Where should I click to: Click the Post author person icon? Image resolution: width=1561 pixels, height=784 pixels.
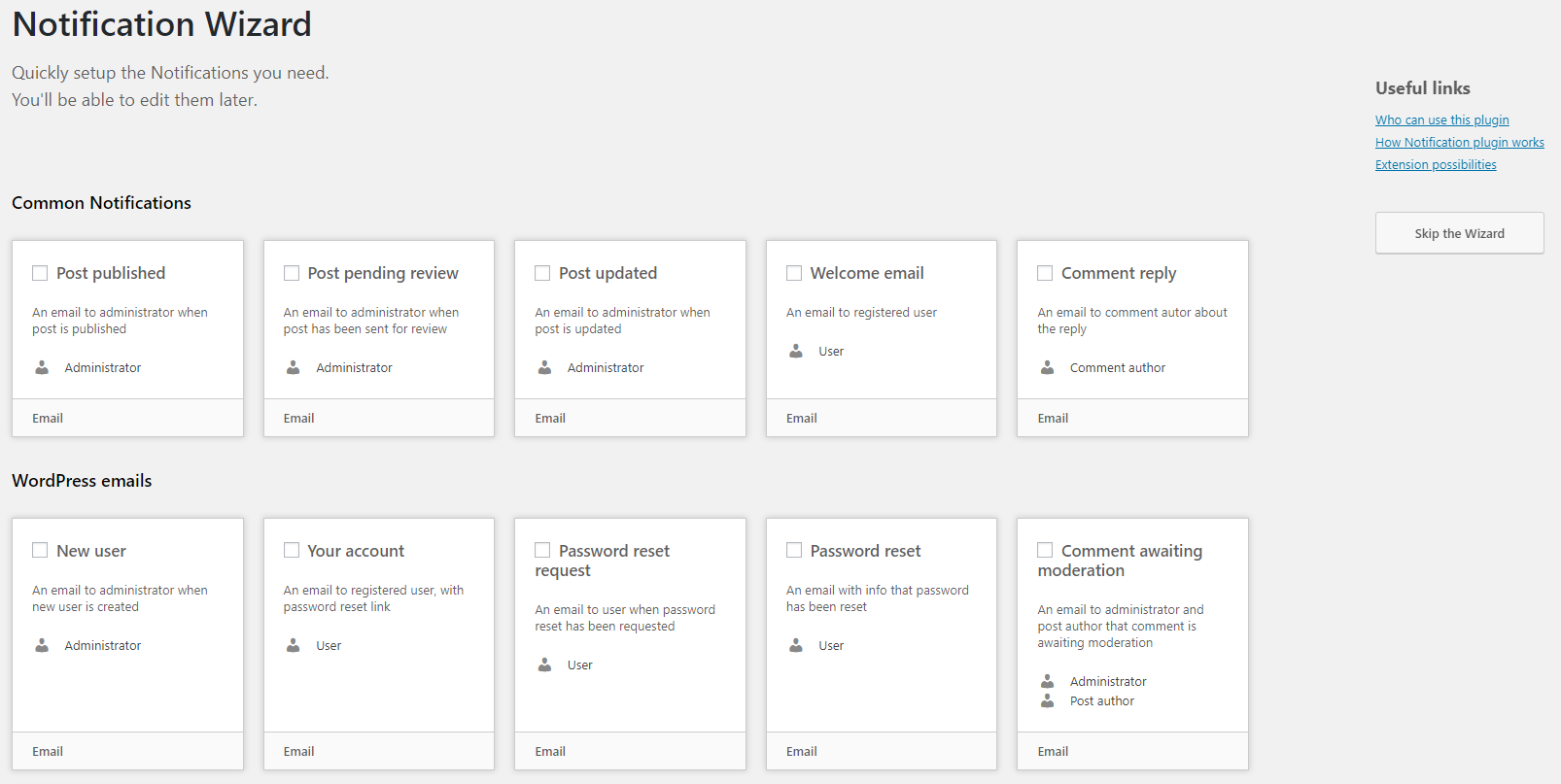tap(1047, 700)
